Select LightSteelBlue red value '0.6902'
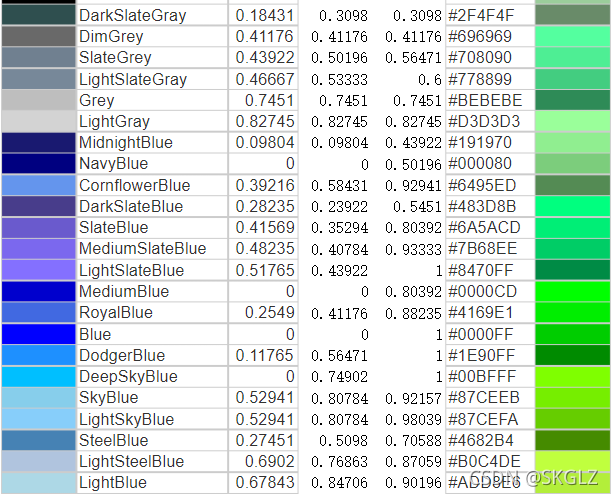 pyautogui.click(x=269, y=461)
